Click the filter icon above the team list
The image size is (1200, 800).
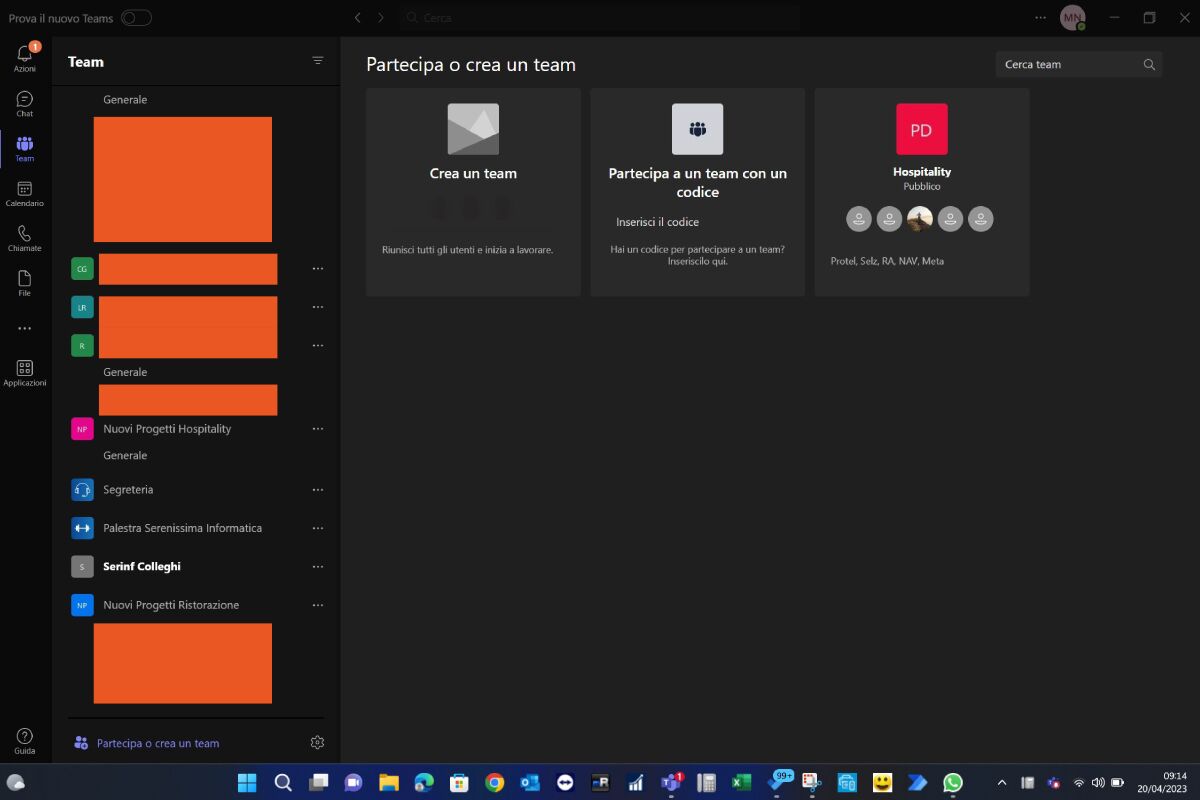coord(318,60)
